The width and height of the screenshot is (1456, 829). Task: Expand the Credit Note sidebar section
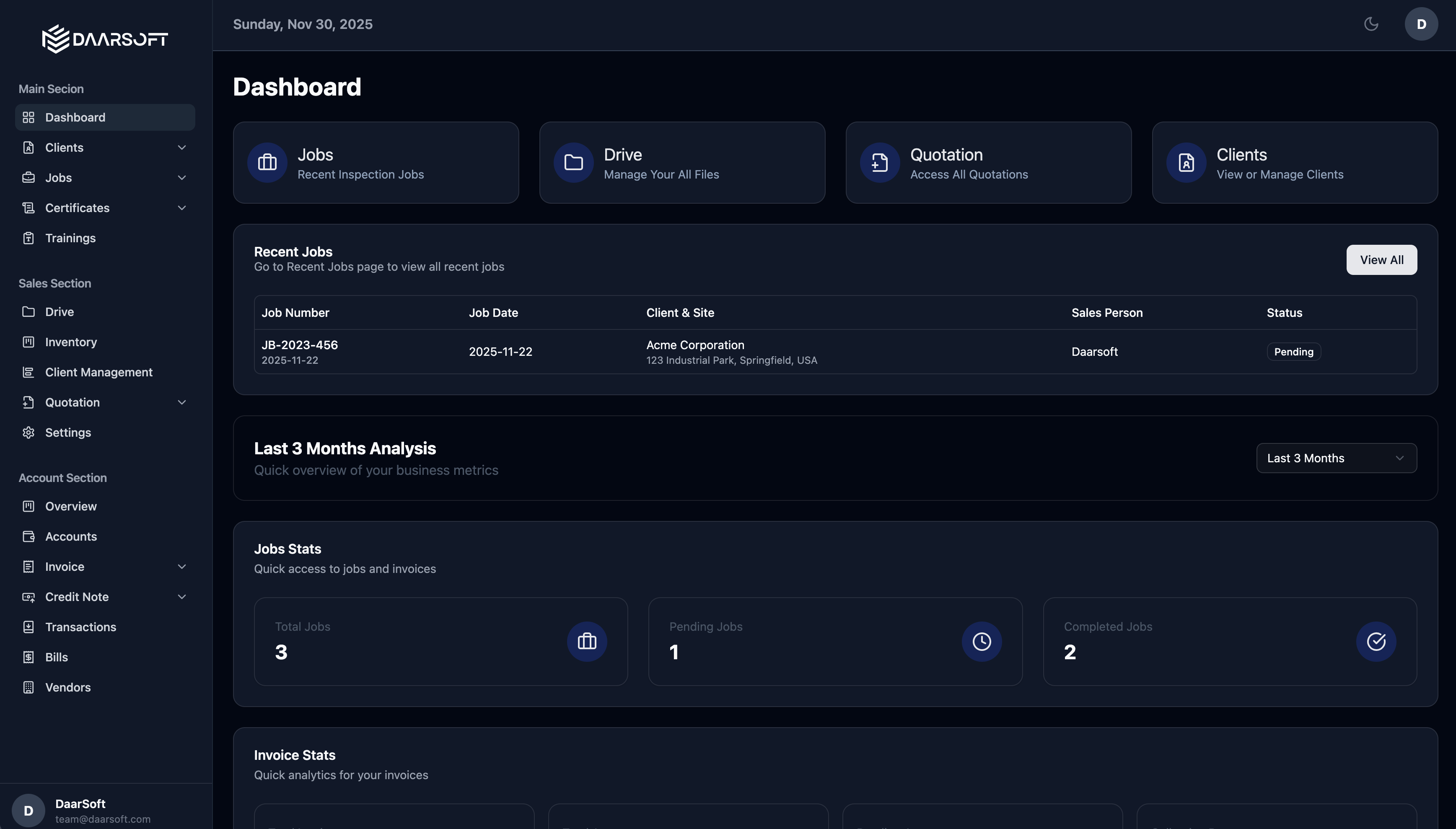click(181, 597)
